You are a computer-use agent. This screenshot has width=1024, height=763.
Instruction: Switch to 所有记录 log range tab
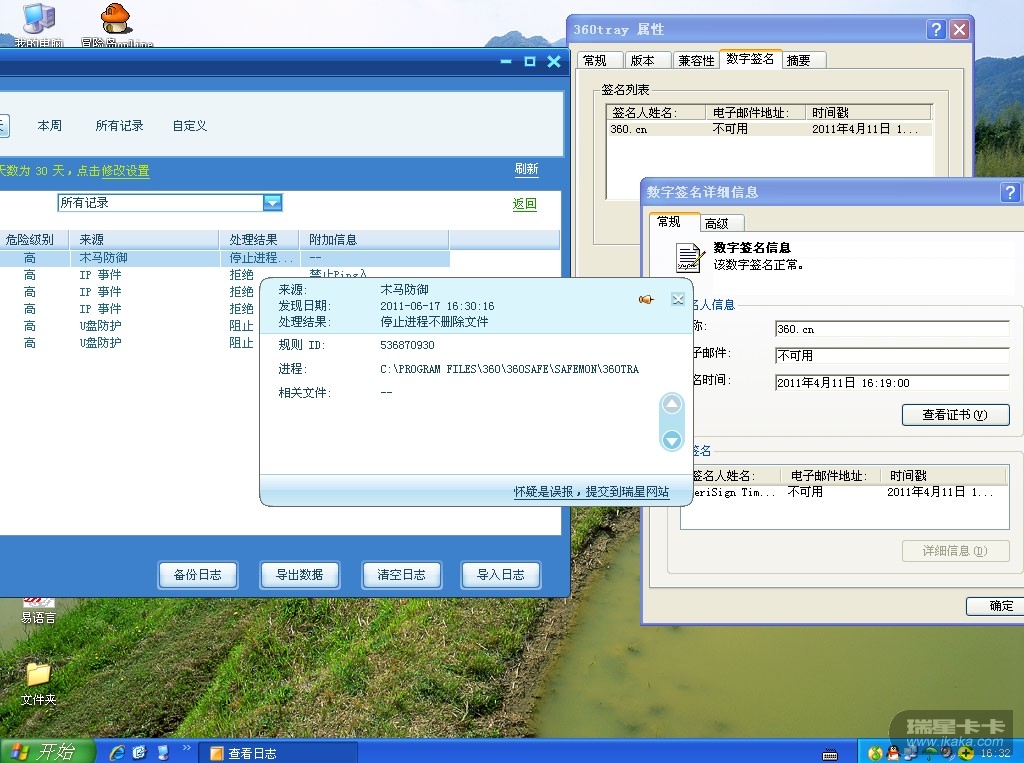(120, 125)
